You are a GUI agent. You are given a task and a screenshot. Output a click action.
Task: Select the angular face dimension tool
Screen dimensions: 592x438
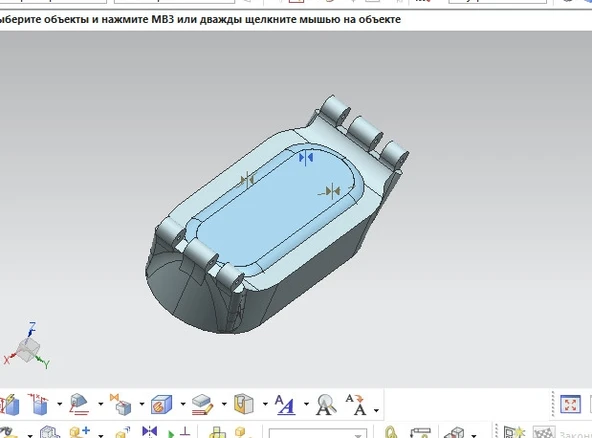click(x=79, y=404)
